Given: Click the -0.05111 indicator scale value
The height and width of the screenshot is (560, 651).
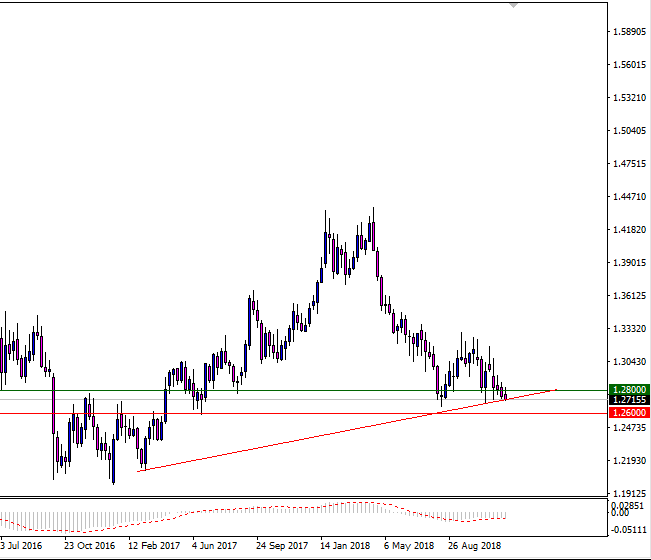Looking at the screenshot, I should 629,530.
